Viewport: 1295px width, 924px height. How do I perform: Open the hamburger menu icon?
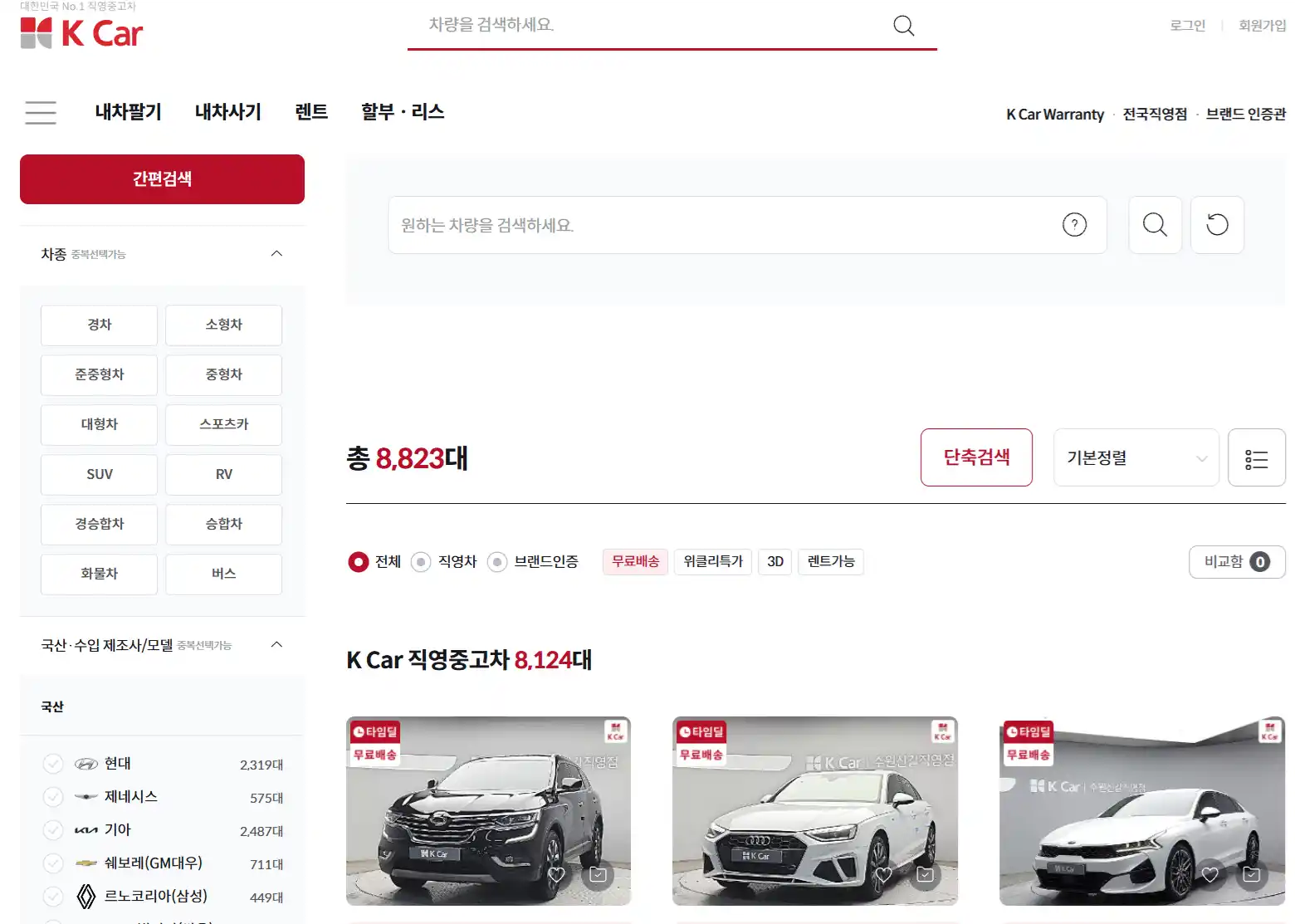click(41, 112)
